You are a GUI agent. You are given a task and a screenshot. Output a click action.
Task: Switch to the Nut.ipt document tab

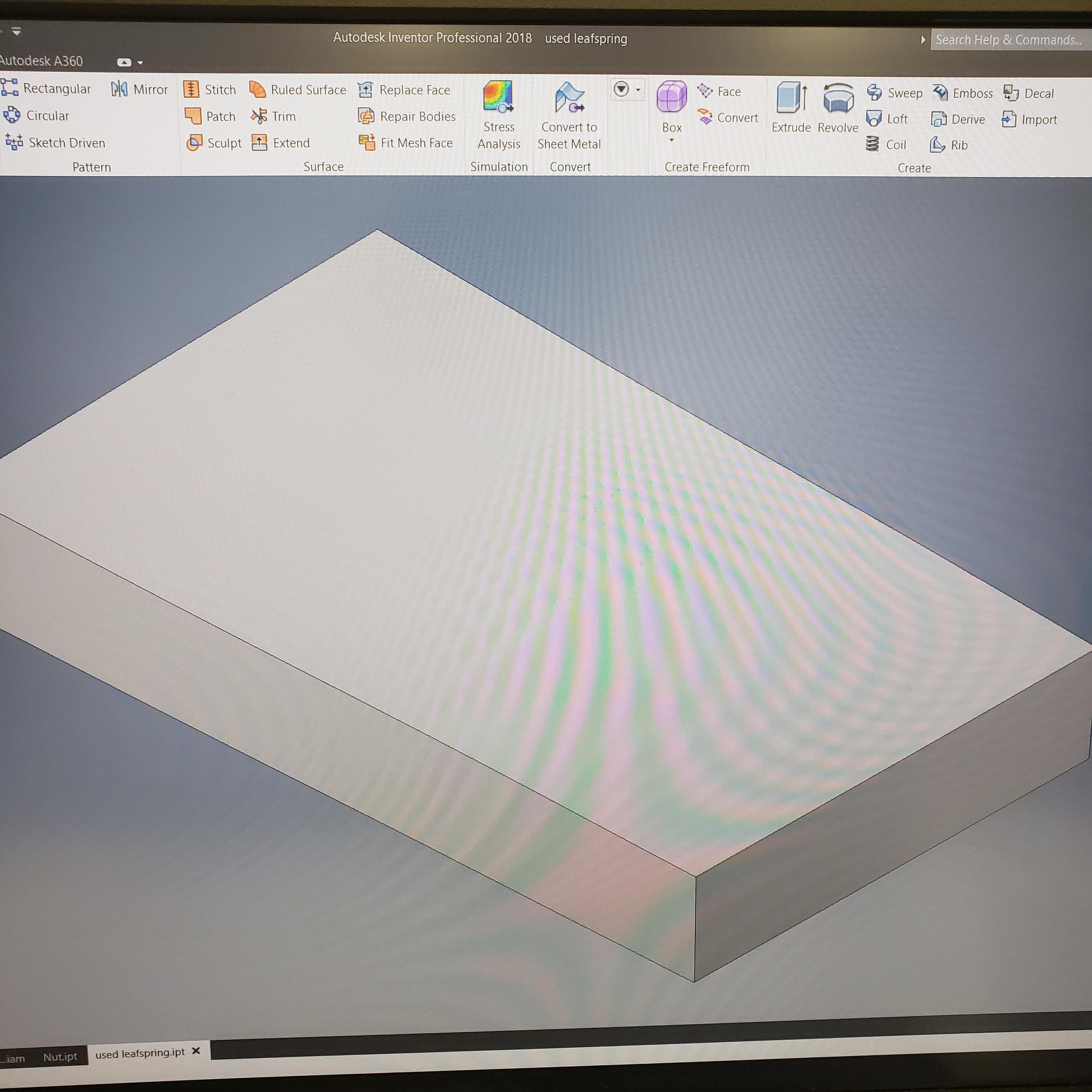60,1056
